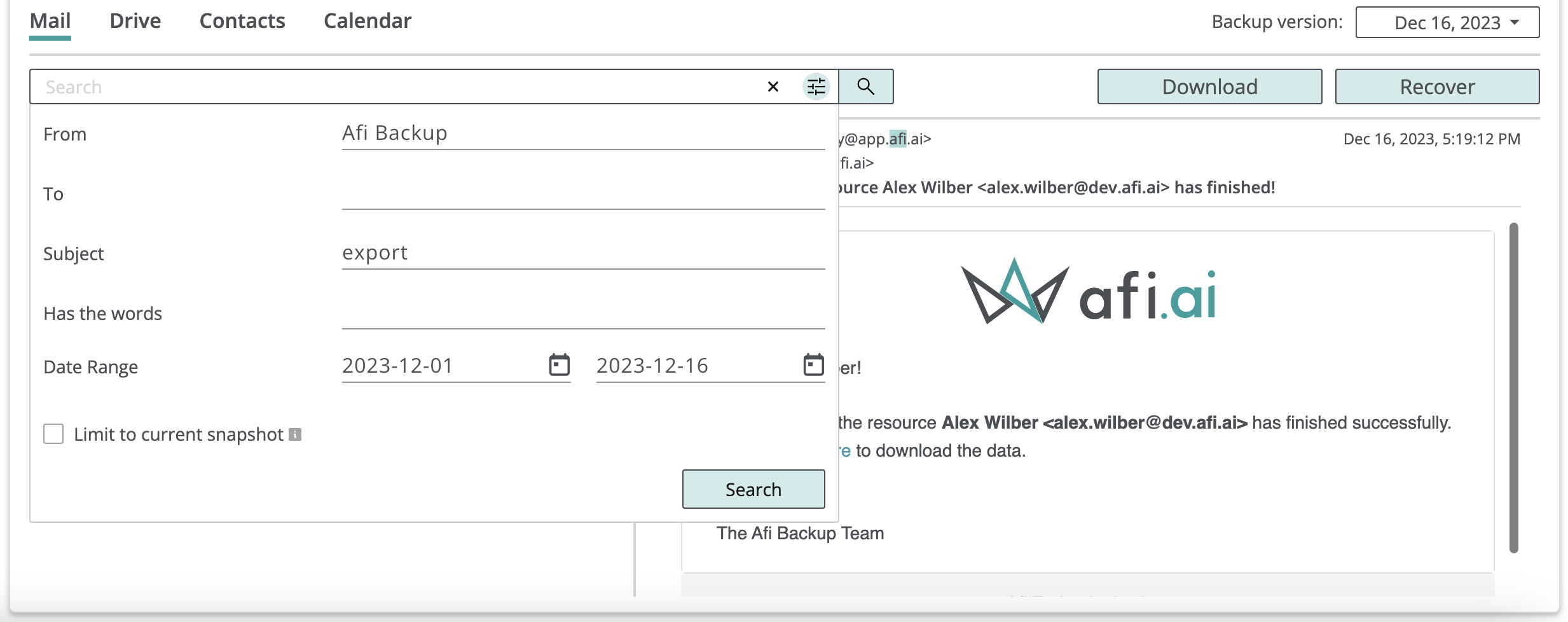Click the Has the words field
The width and height of the screenshot is (1568, 622).
583,313
